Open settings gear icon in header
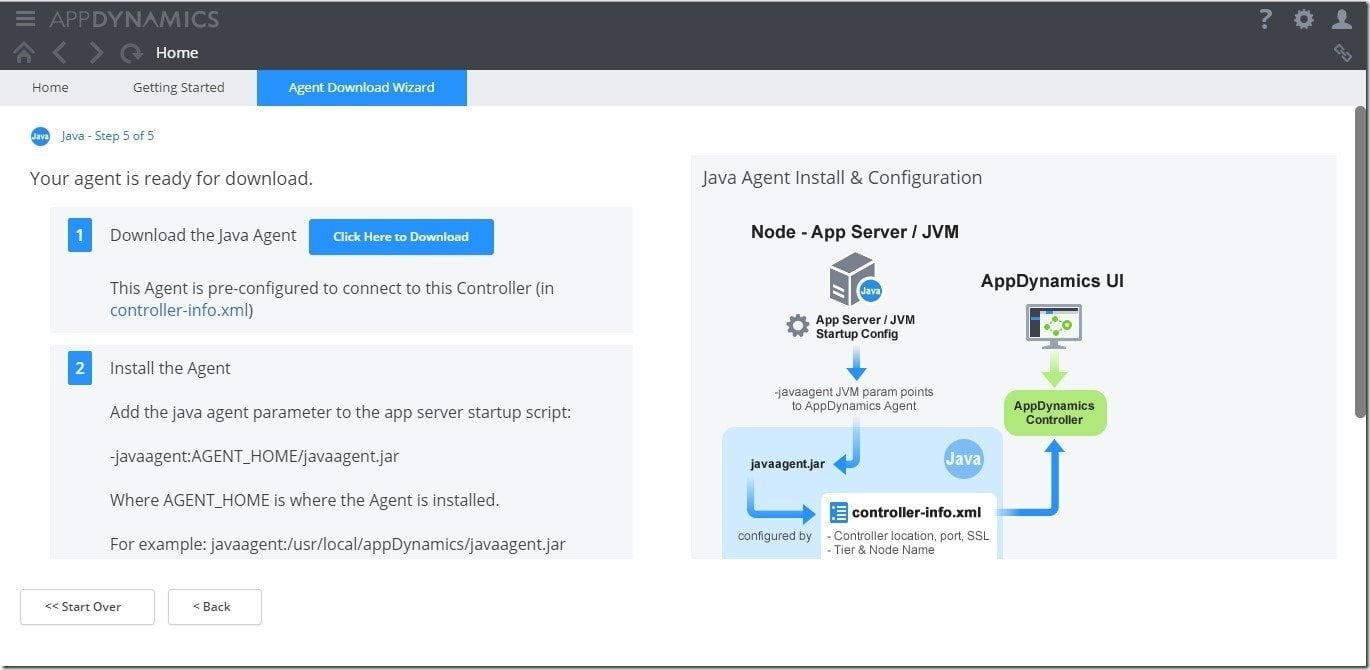The height and width of the screenshot is (670, 1370). point(1304,19)
